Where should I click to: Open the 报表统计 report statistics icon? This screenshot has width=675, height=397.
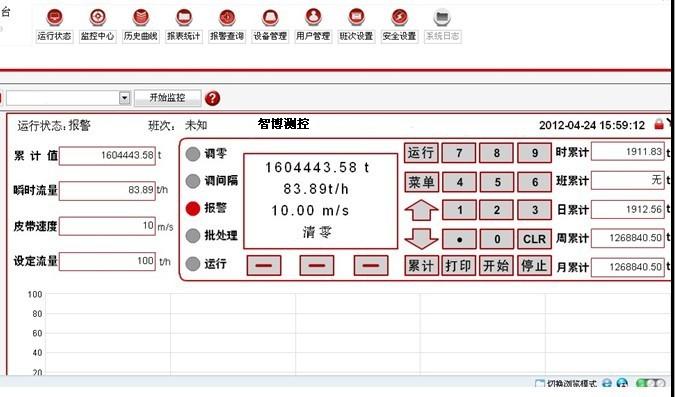coord(184,17)
